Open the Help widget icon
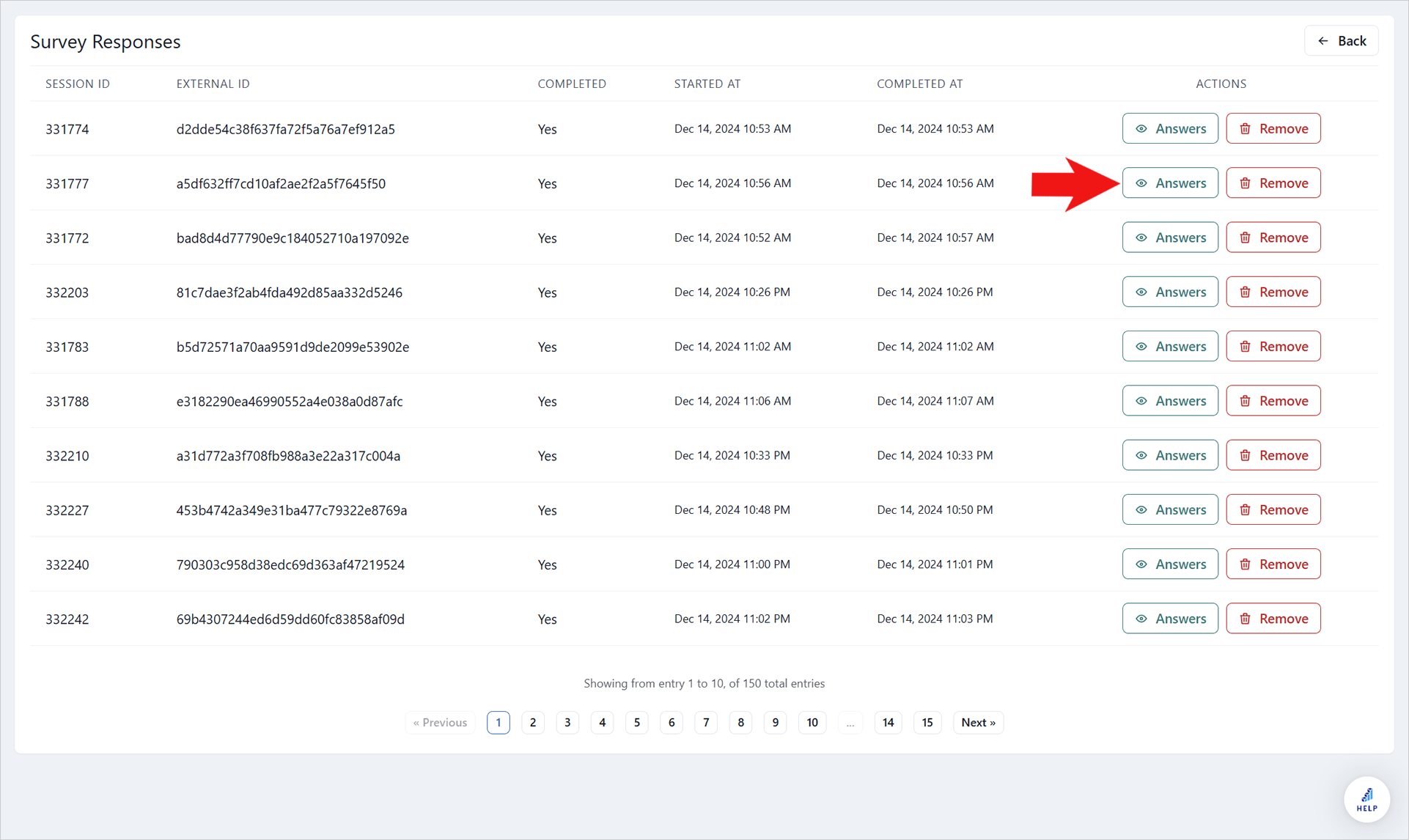Screen dimensions: 1409x840 pos(1366,799)
